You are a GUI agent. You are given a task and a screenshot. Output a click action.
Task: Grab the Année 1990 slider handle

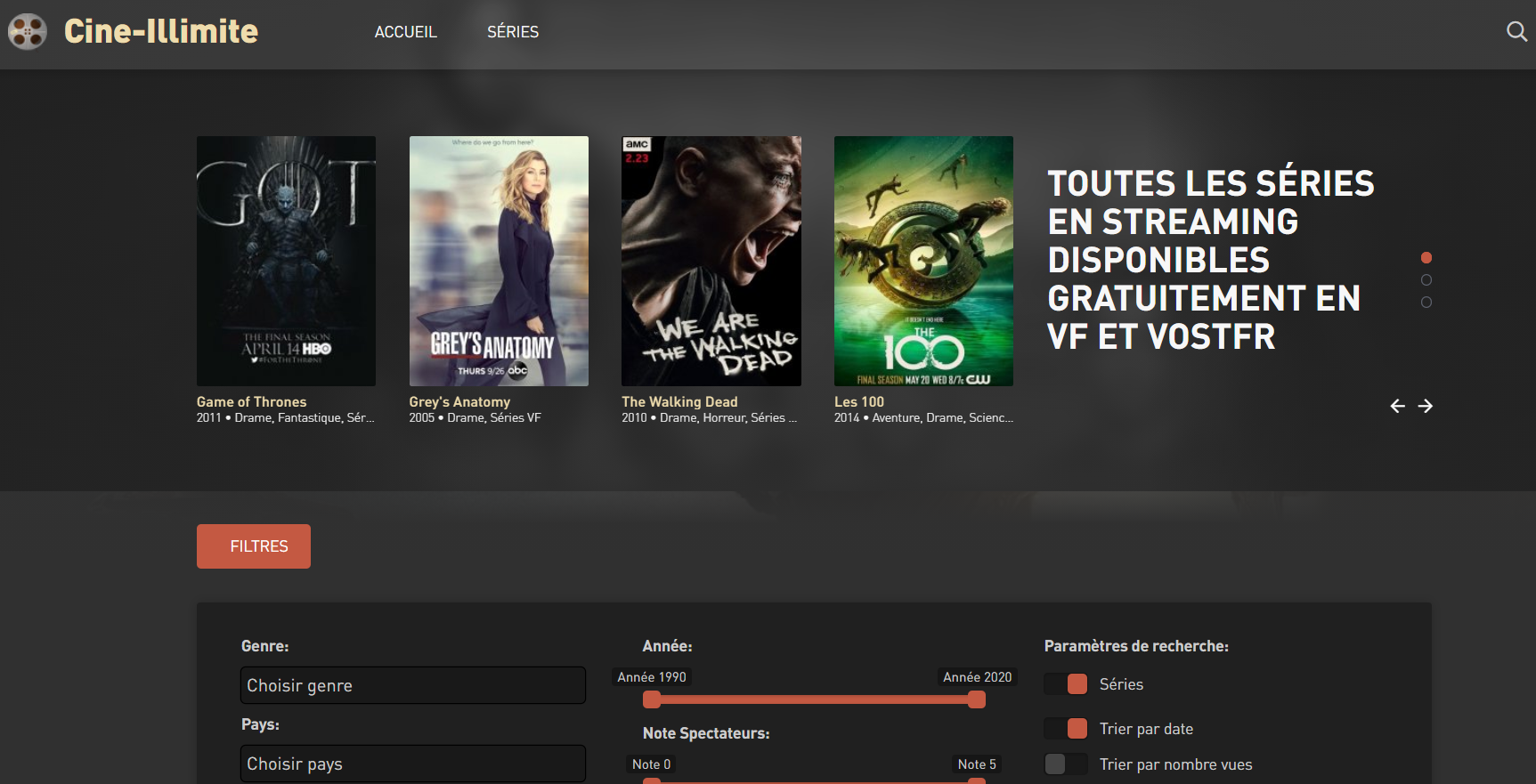652,699
